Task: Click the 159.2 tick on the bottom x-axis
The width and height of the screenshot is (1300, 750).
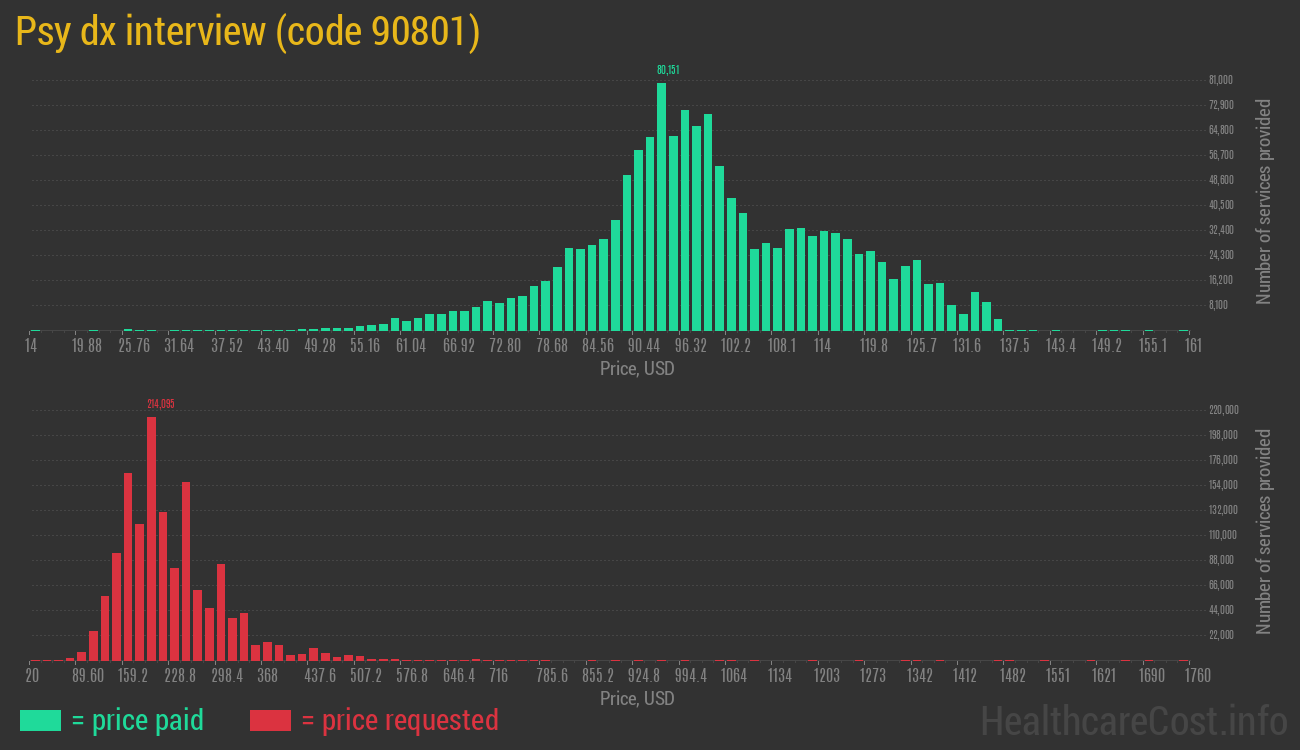Action: pyautogui.click(x=132, y=676)
